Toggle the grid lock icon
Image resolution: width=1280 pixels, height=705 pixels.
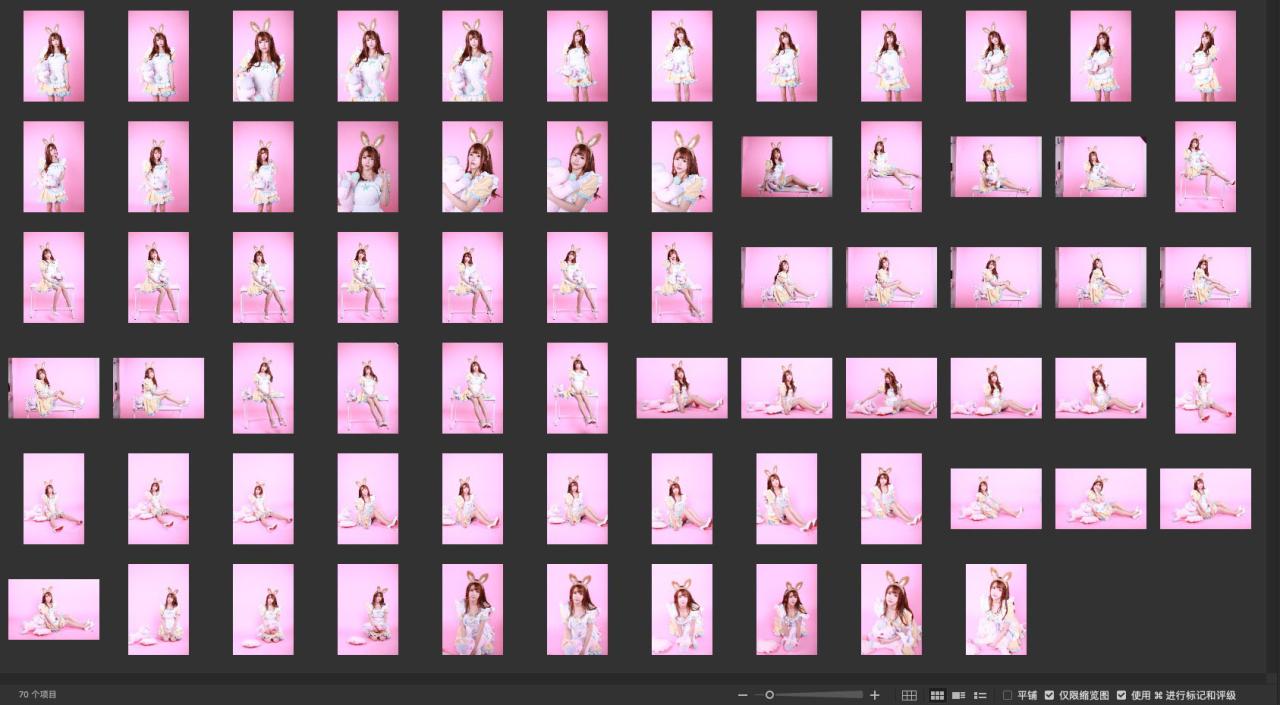point(909,695)
